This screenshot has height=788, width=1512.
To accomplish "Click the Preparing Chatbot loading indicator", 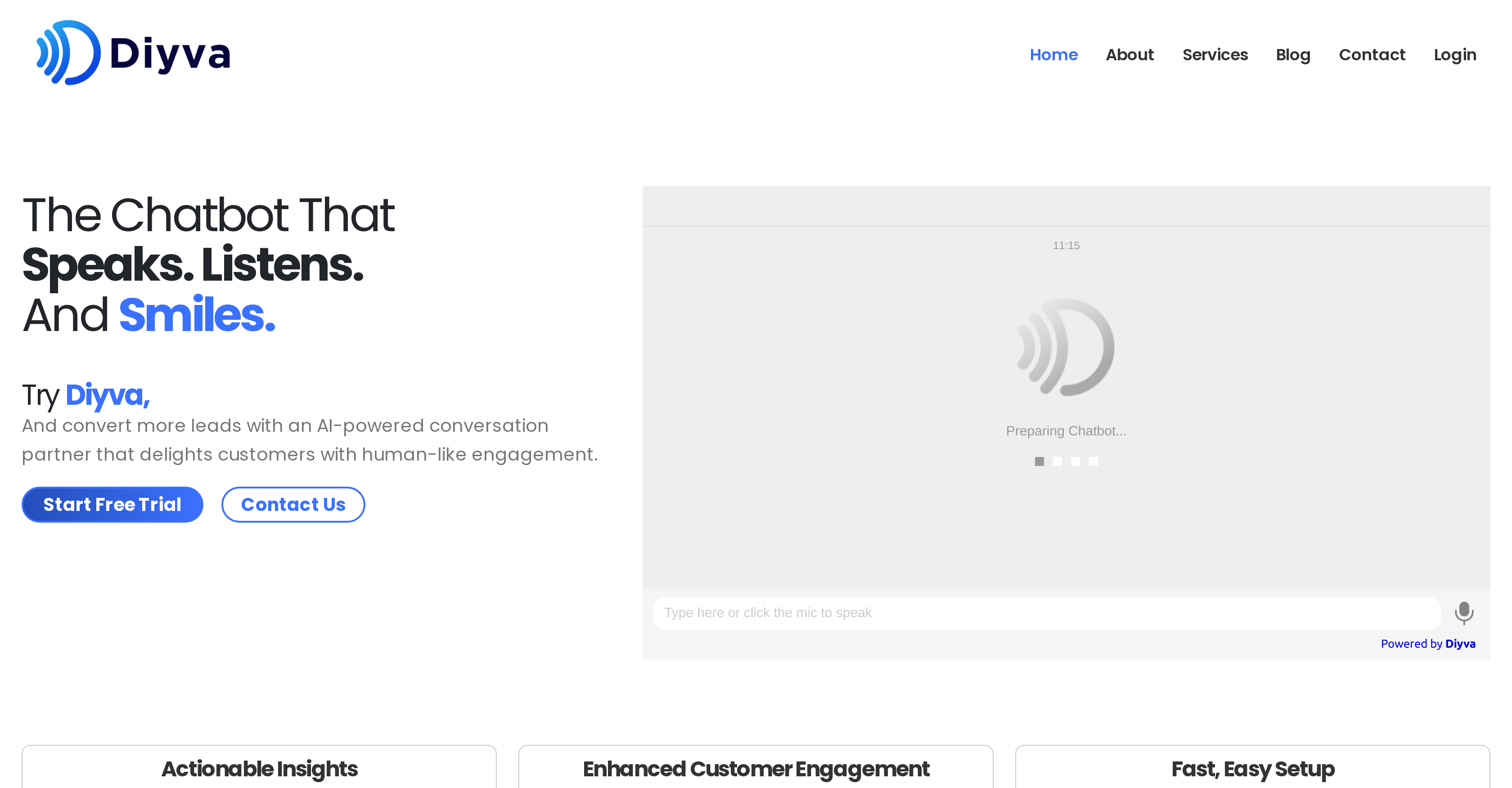I will pos(1066,430).
